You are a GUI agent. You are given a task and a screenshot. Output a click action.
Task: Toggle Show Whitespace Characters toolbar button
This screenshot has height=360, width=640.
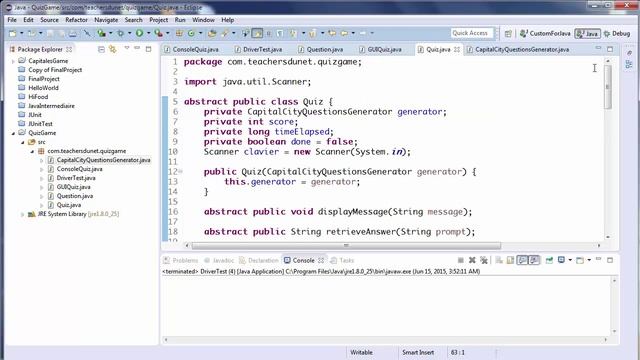pos(280,33)
